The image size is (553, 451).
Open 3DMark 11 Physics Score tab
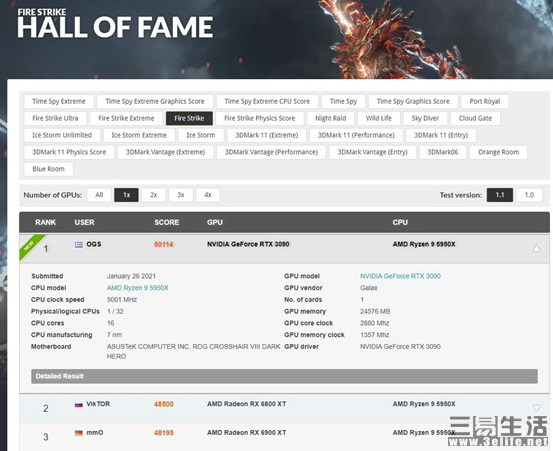pyautogui.click(x=69, y=152)
